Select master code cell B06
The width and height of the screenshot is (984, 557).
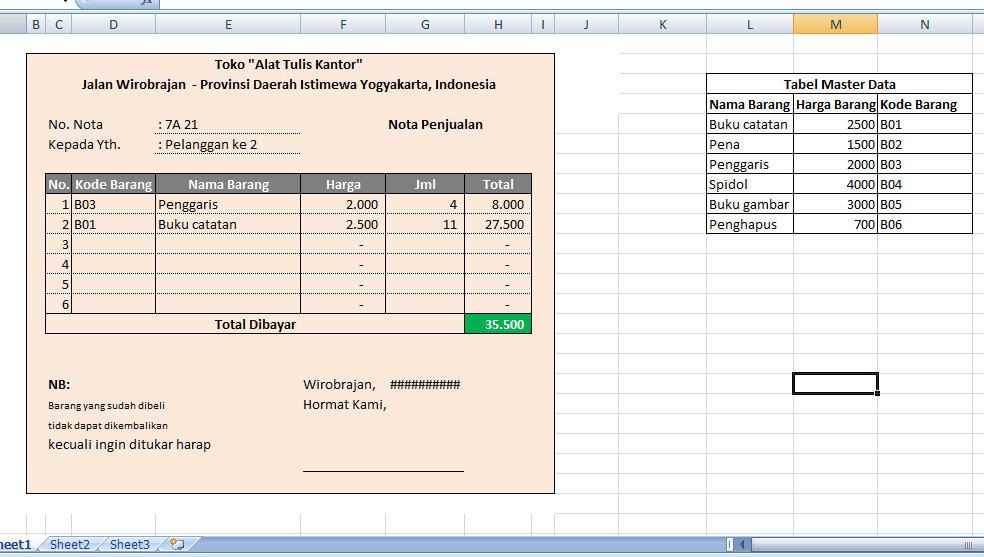pos(925,225)
